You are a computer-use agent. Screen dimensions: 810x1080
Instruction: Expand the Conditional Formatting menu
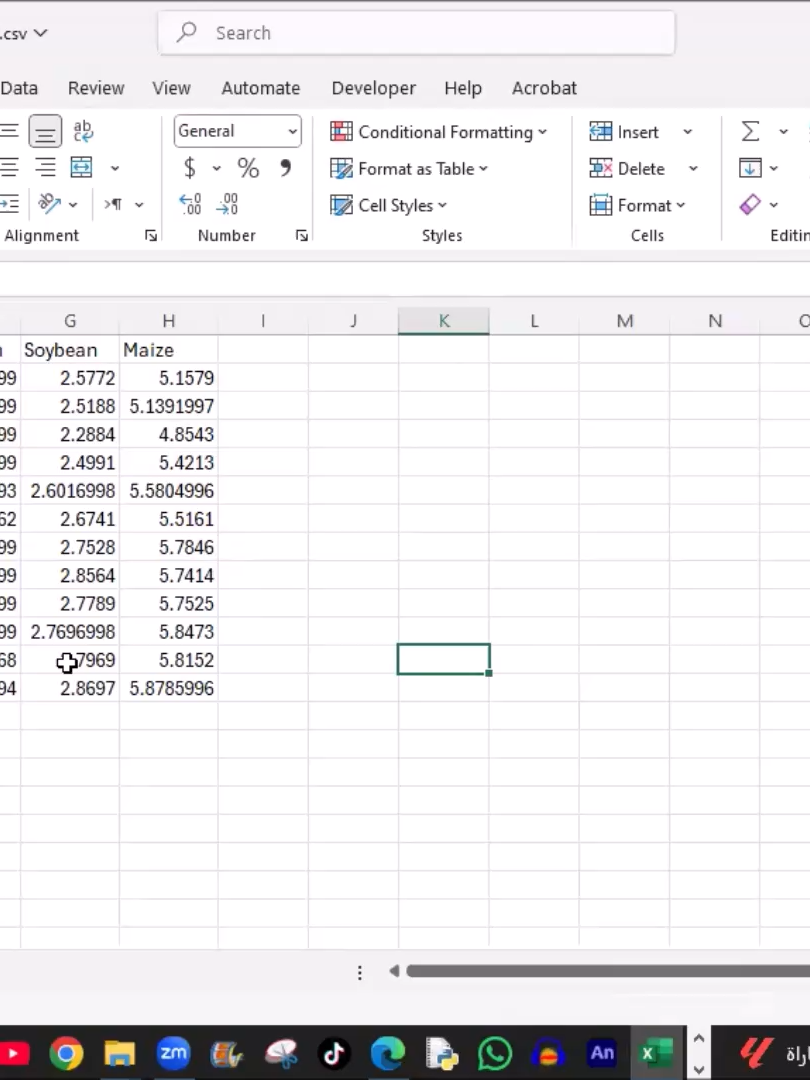438,132
